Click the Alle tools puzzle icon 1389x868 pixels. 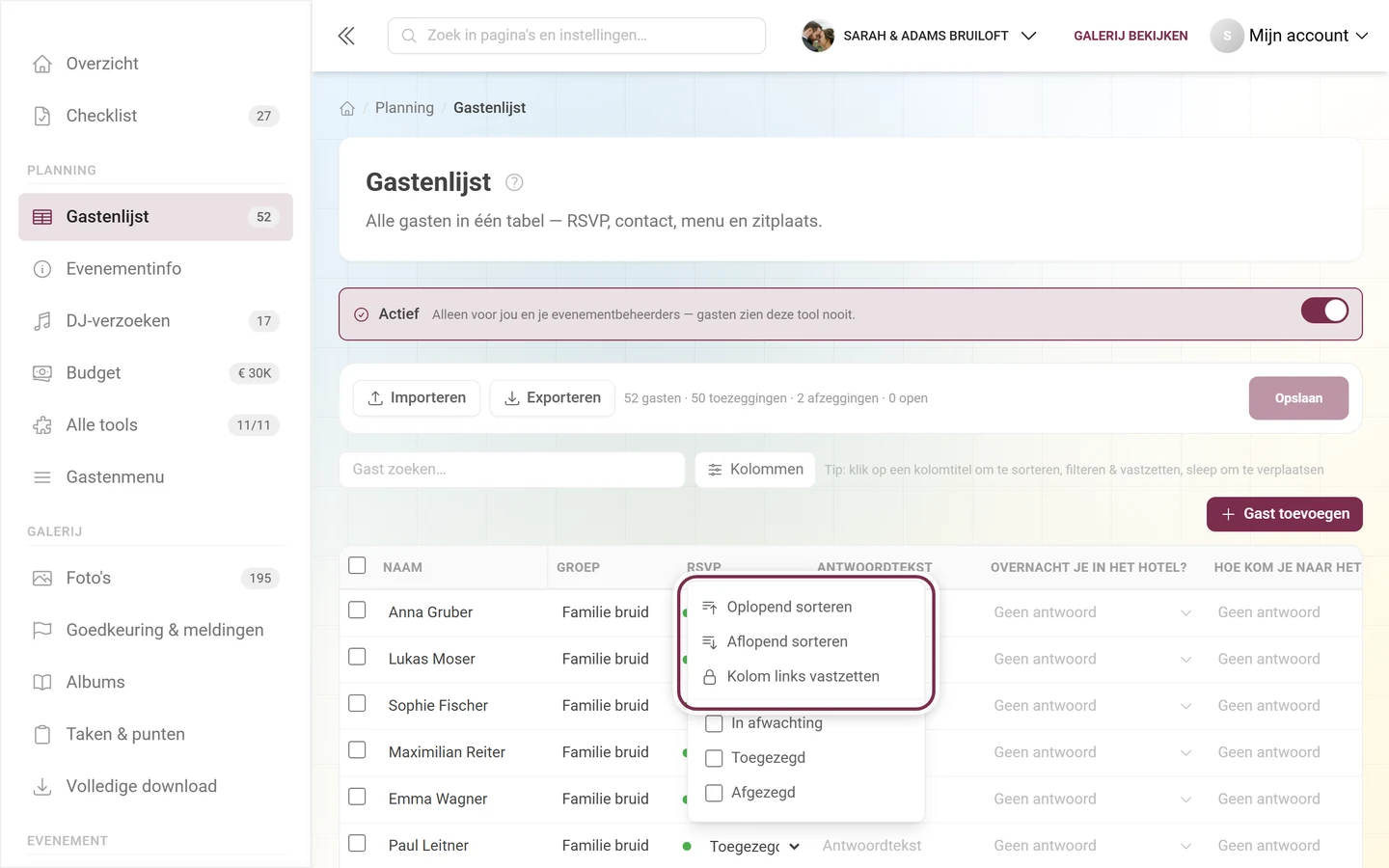pyautogui.click(x=42, y=425)
